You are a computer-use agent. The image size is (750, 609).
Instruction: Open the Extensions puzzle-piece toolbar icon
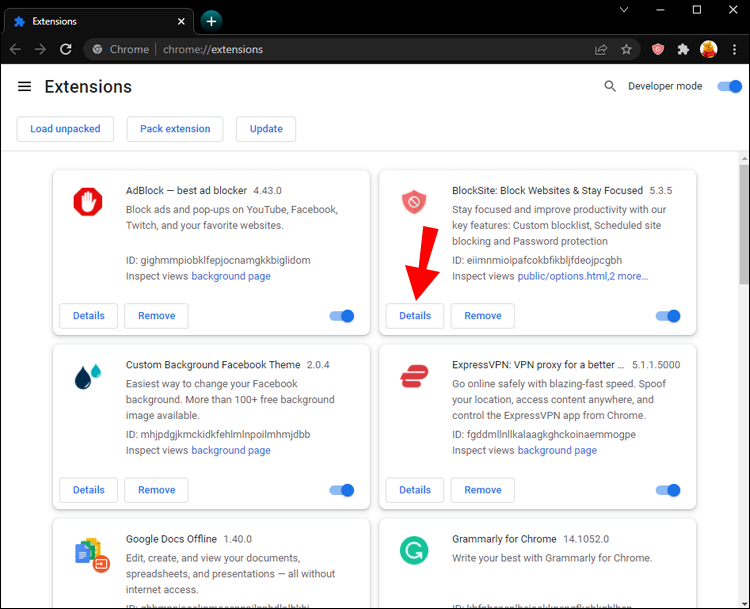pyautogui.click(x=683, y=49)
